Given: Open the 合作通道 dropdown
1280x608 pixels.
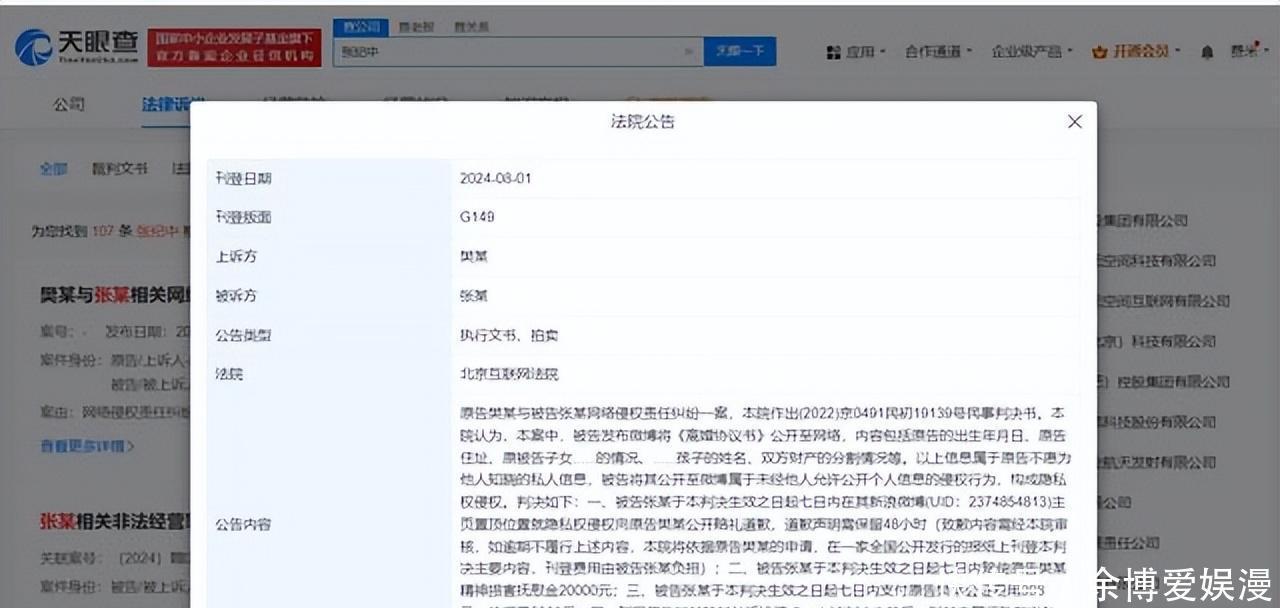Looking at the screenshot, I should coord(937,52).
